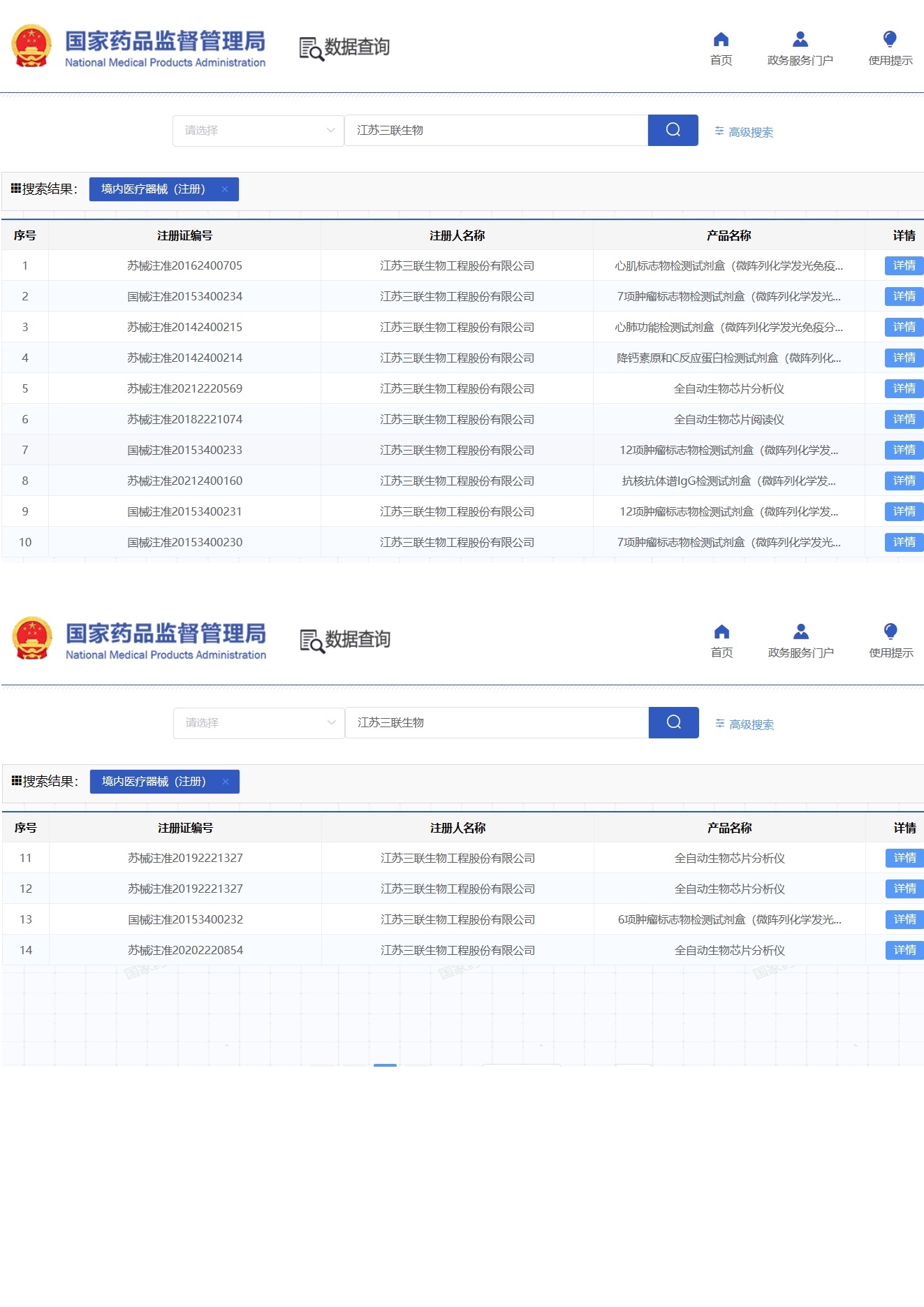Click registration number 国械注准20153400234
924x1307 pixels.
point(184,296)
